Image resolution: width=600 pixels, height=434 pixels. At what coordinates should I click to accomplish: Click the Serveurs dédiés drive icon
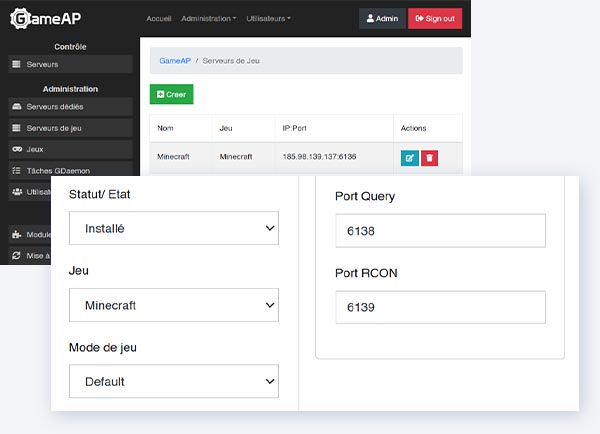pos(16,106)
